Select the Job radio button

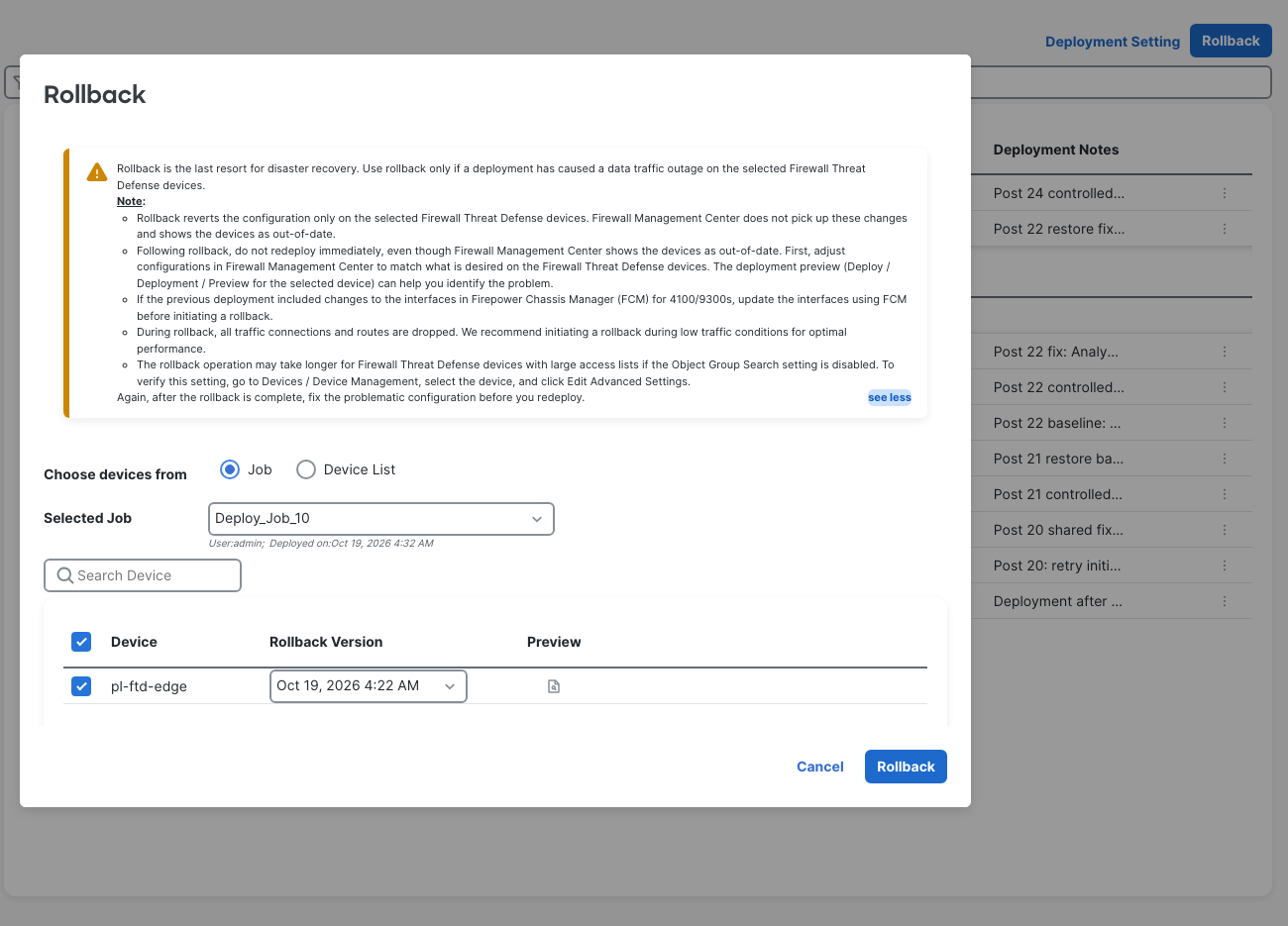[230, 469]
